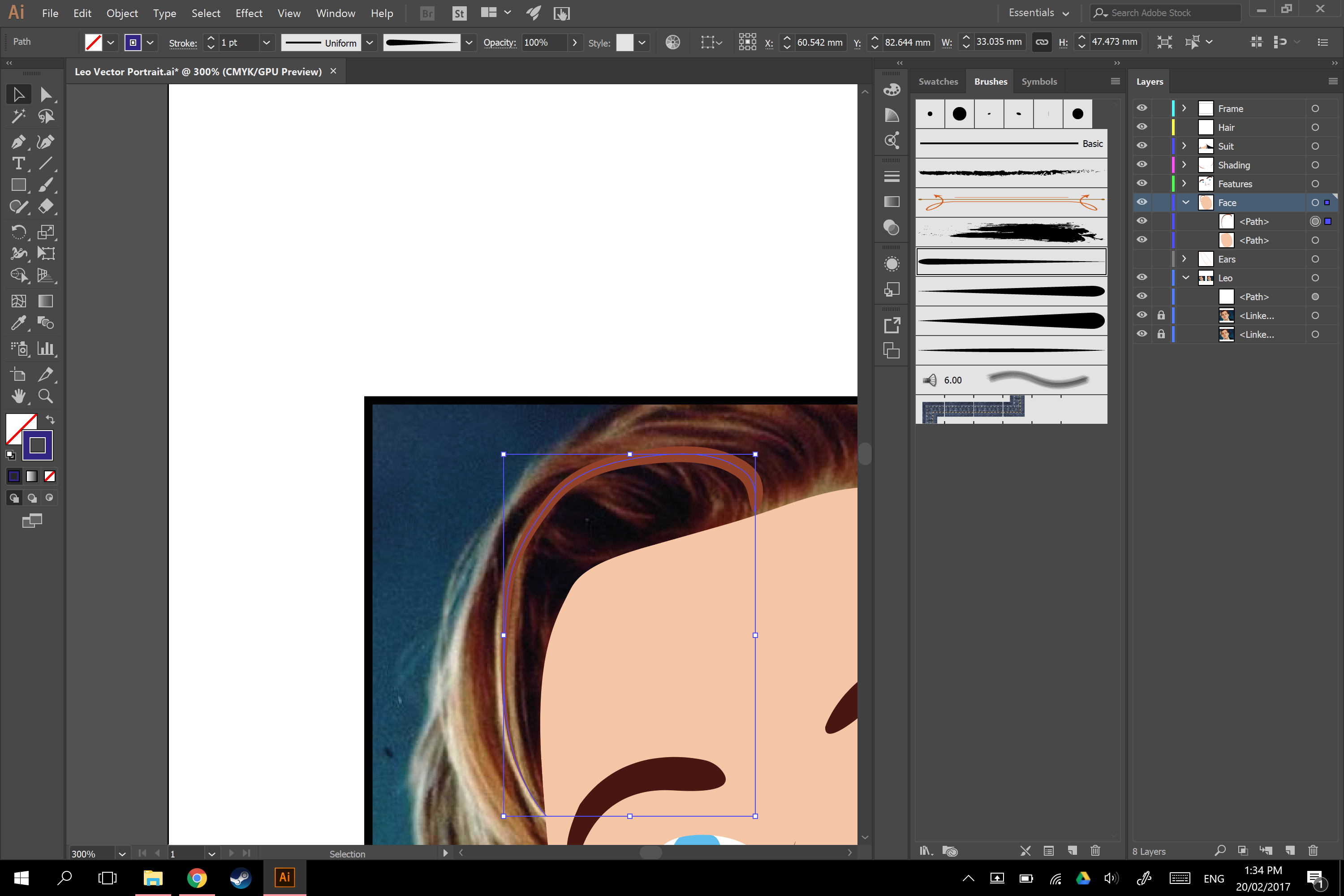Toggle visibility of Face layer
This screenshot has width=1344, height=896.
[x=1141, y=202]
